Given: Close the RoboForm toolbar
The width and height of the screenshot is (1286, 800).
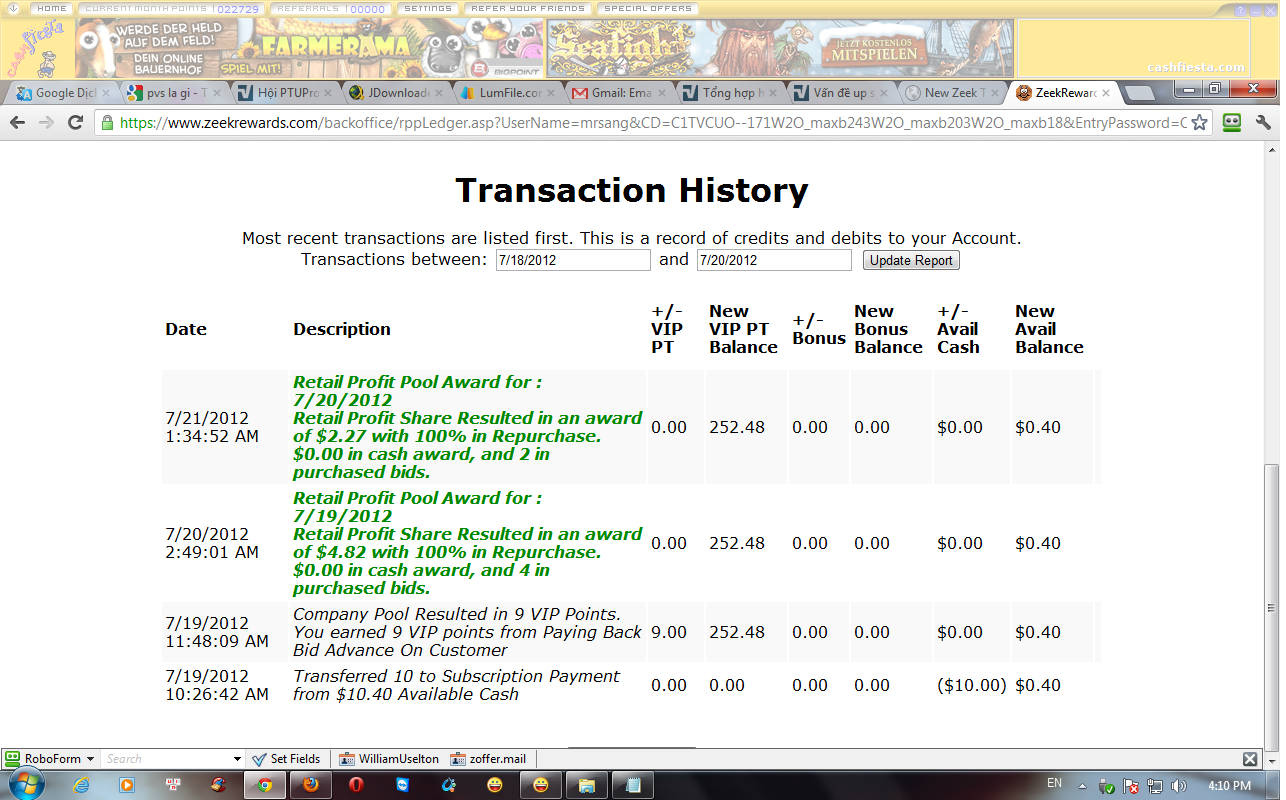Looking at the screenshot, I should click(x=1249, y=759).
